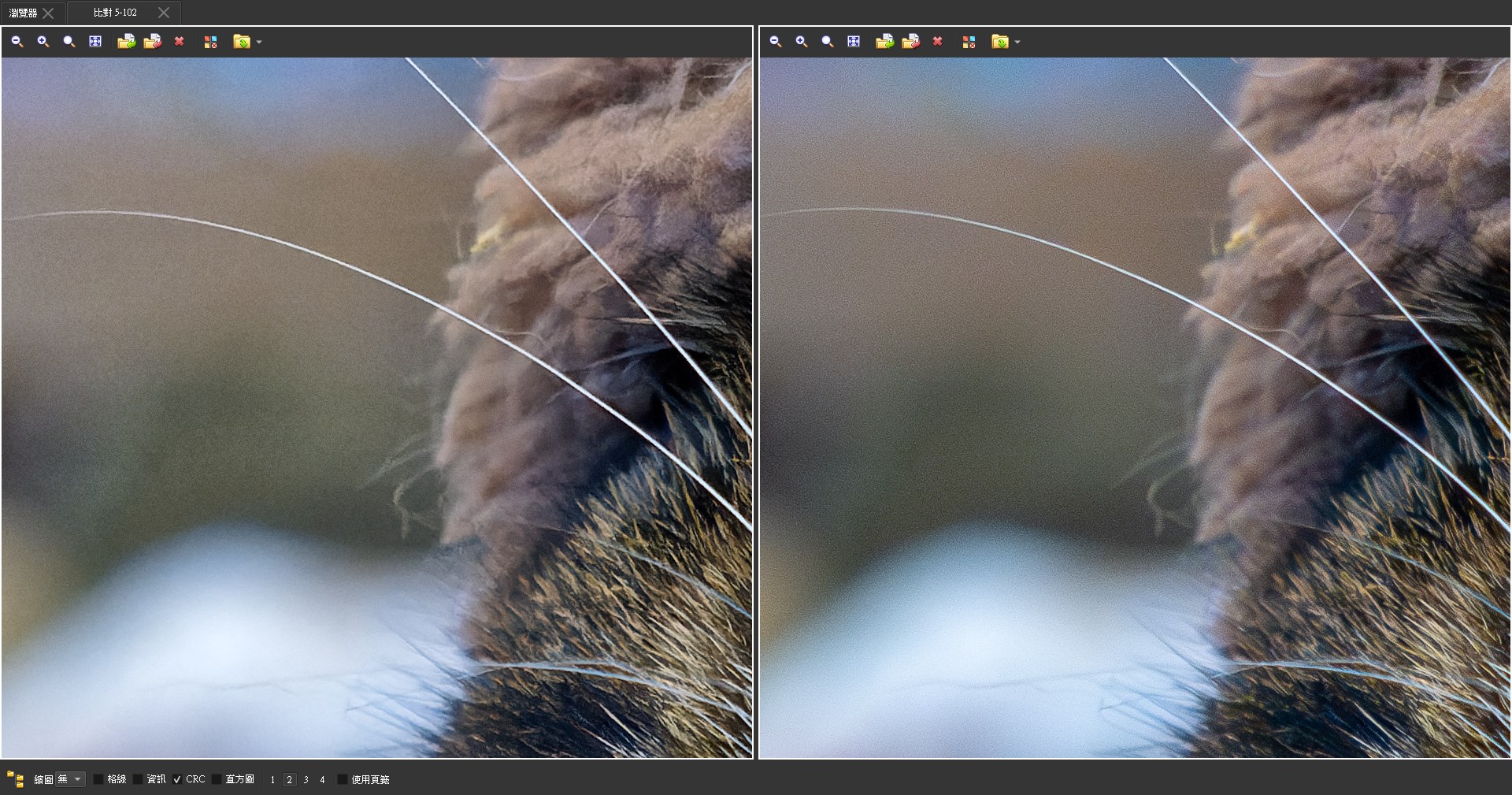The width and height of the screenshot is (1512, 795).
Task: Expand the folder dropdown arrow in right pane
Action: (x=1017, y=42)
